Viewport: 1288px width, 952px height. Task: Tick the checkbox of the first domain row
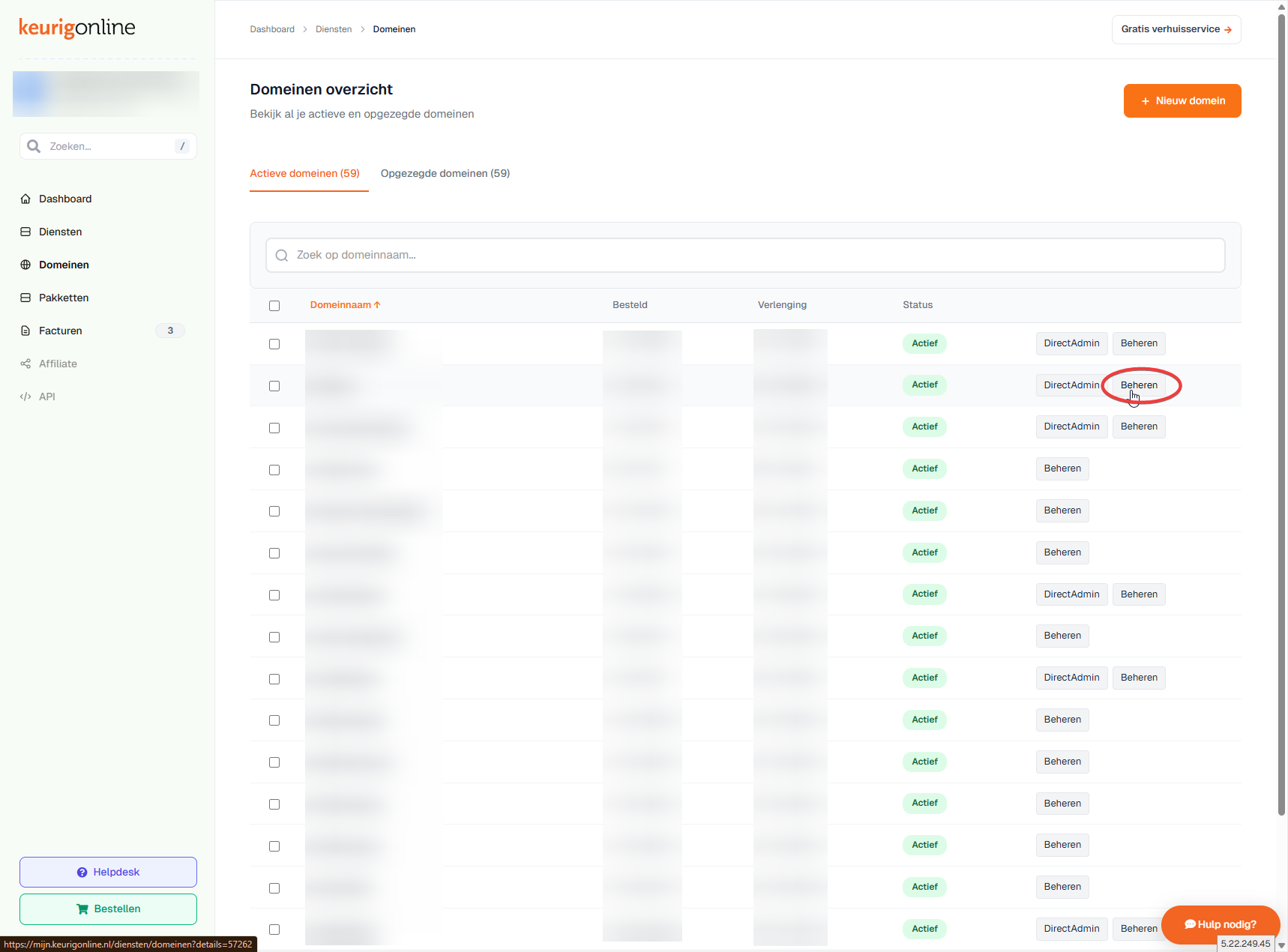coord(274,344)
